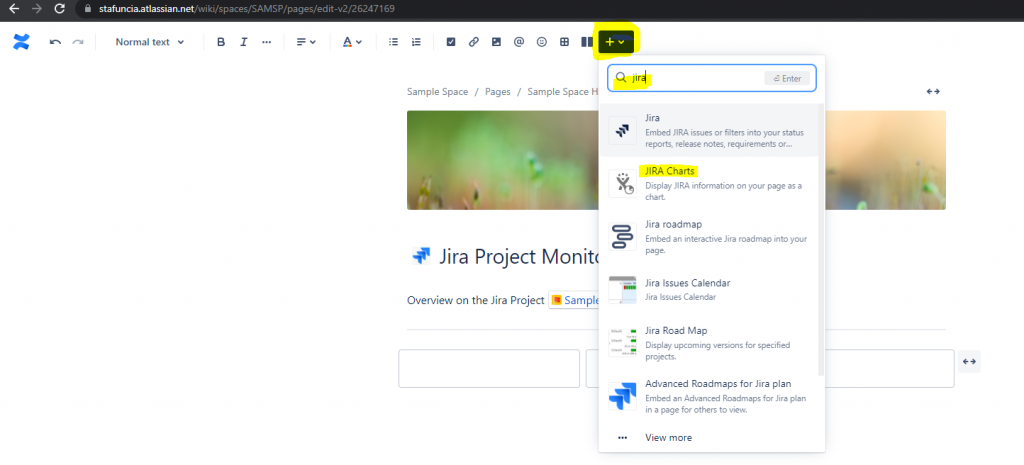Go forward in the browser
1024x465 pixels.
pyautogui.click(x=36, y=9)
